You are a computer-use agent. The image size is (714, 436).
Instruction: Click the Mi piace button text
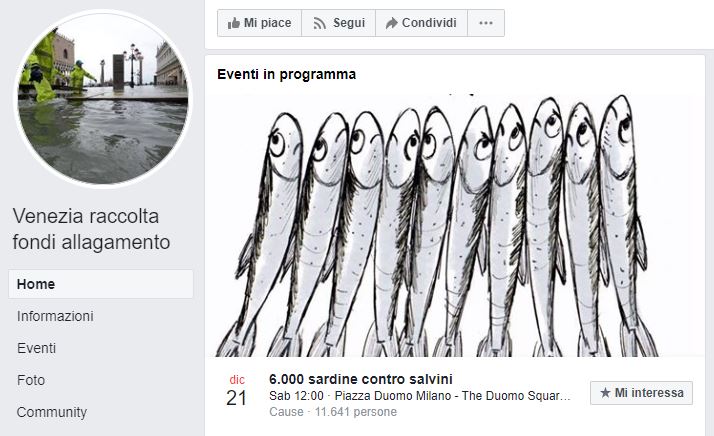click(267, 23)
